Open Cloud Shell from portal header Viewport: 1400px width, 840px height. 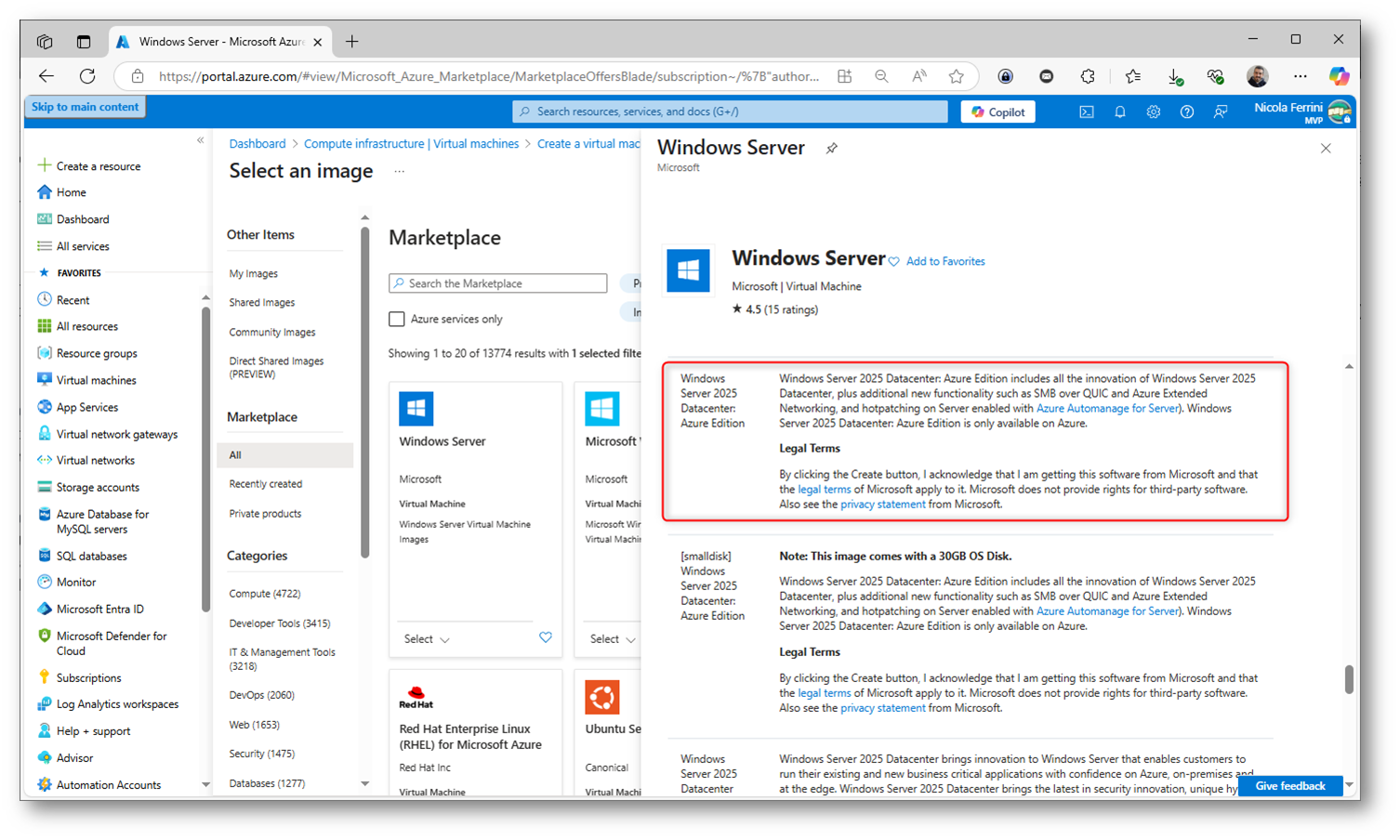(1086, 112)
